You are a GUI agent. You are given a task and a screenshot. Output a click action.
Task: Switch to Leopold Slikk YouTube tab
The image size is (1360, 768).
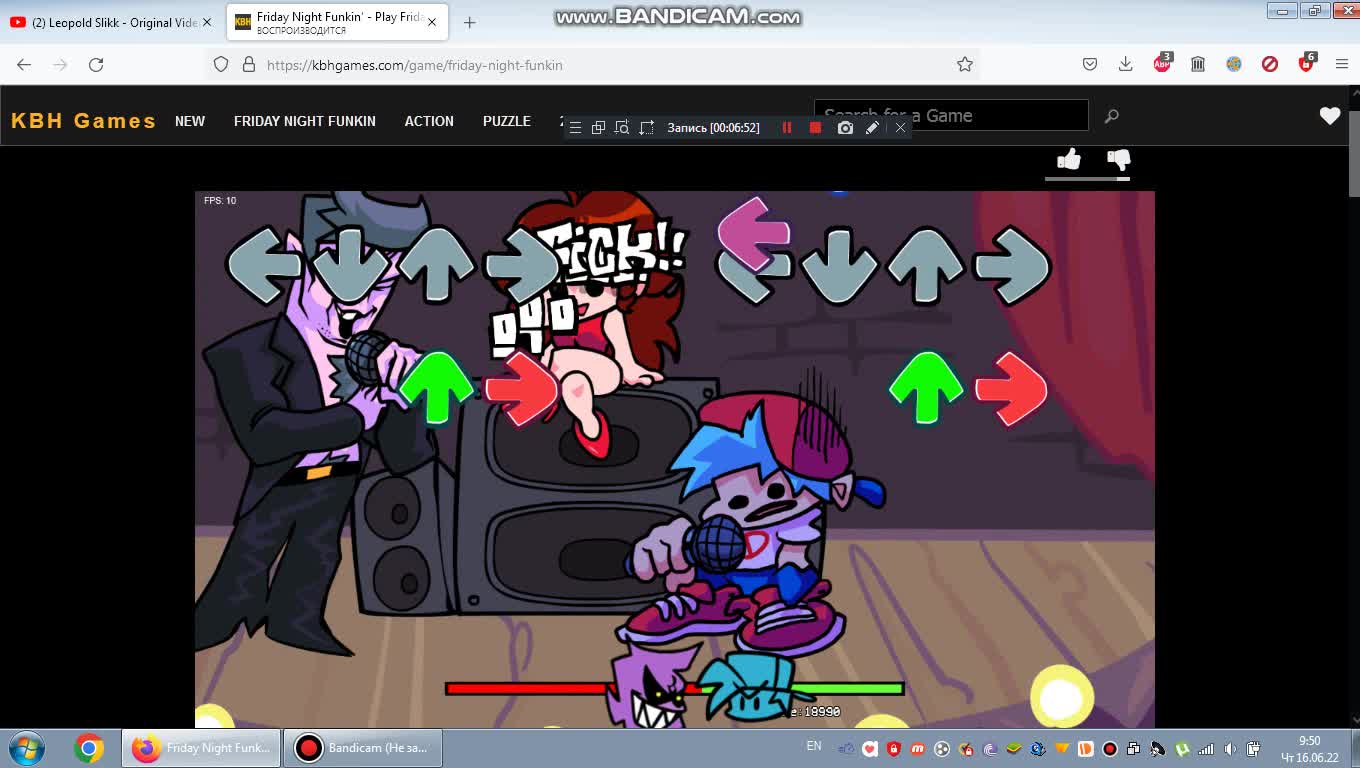pyautogui.click(x=112, y=22)
